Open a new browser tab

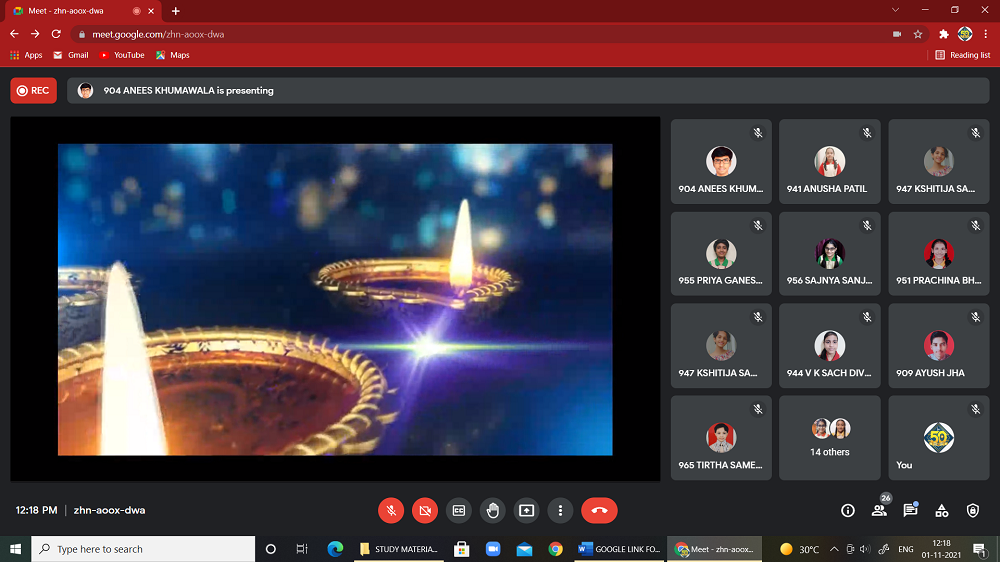(176, 11)
